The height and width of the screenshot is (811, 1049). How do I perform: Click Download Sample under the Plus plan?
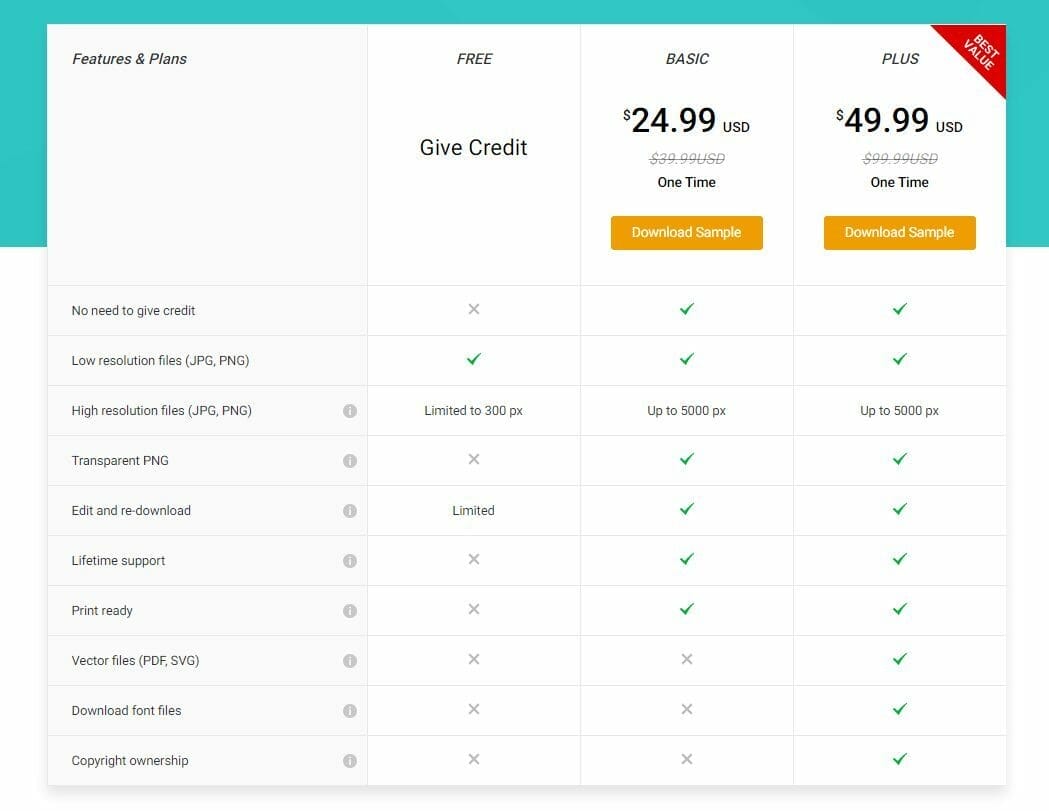tap(899, 232)
